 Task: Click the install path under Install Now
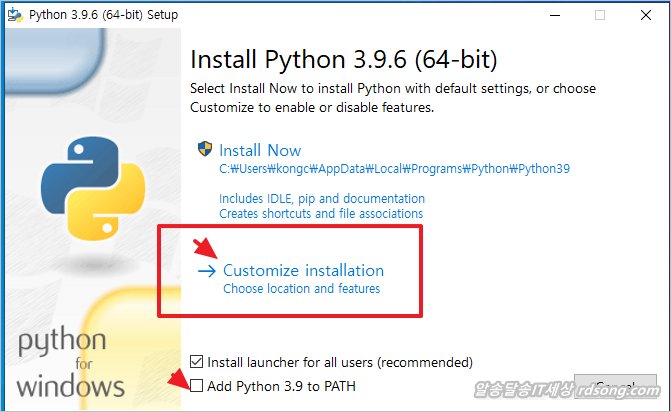(394, 169)
